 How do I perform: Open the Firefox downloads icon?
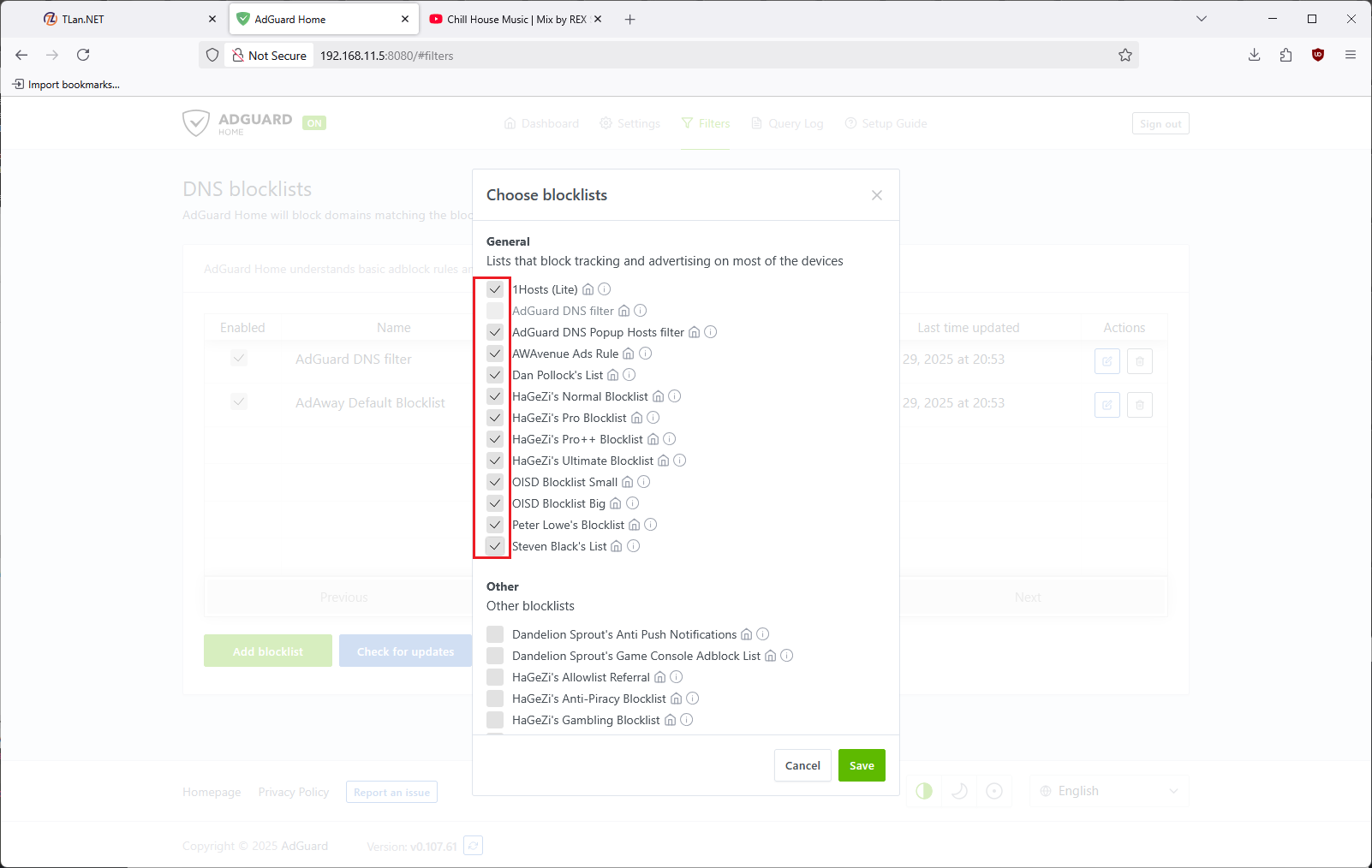click(1254, 55)
